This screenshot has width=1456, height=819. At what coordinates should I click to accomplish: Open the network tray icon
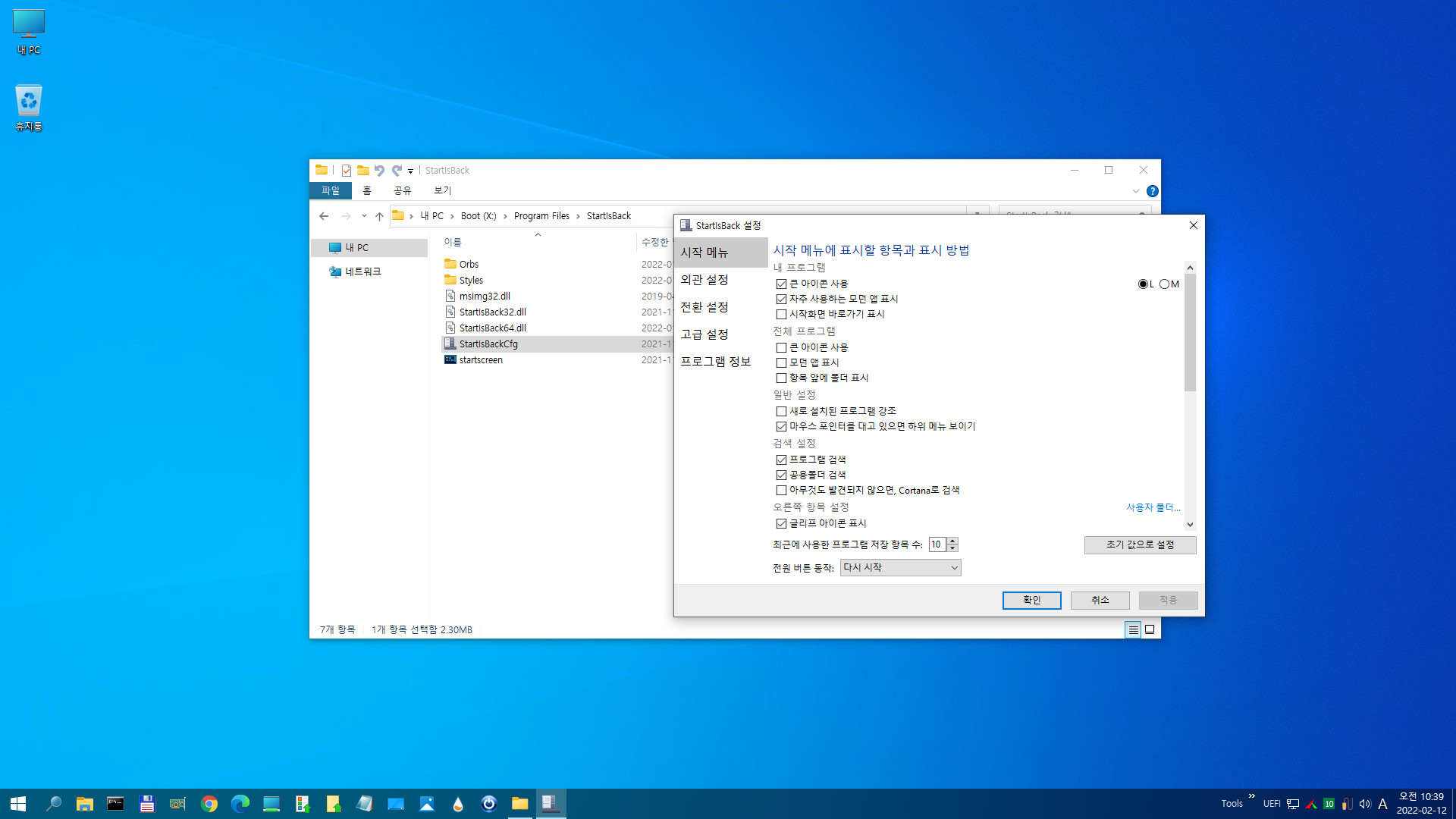coord(1293,804)
